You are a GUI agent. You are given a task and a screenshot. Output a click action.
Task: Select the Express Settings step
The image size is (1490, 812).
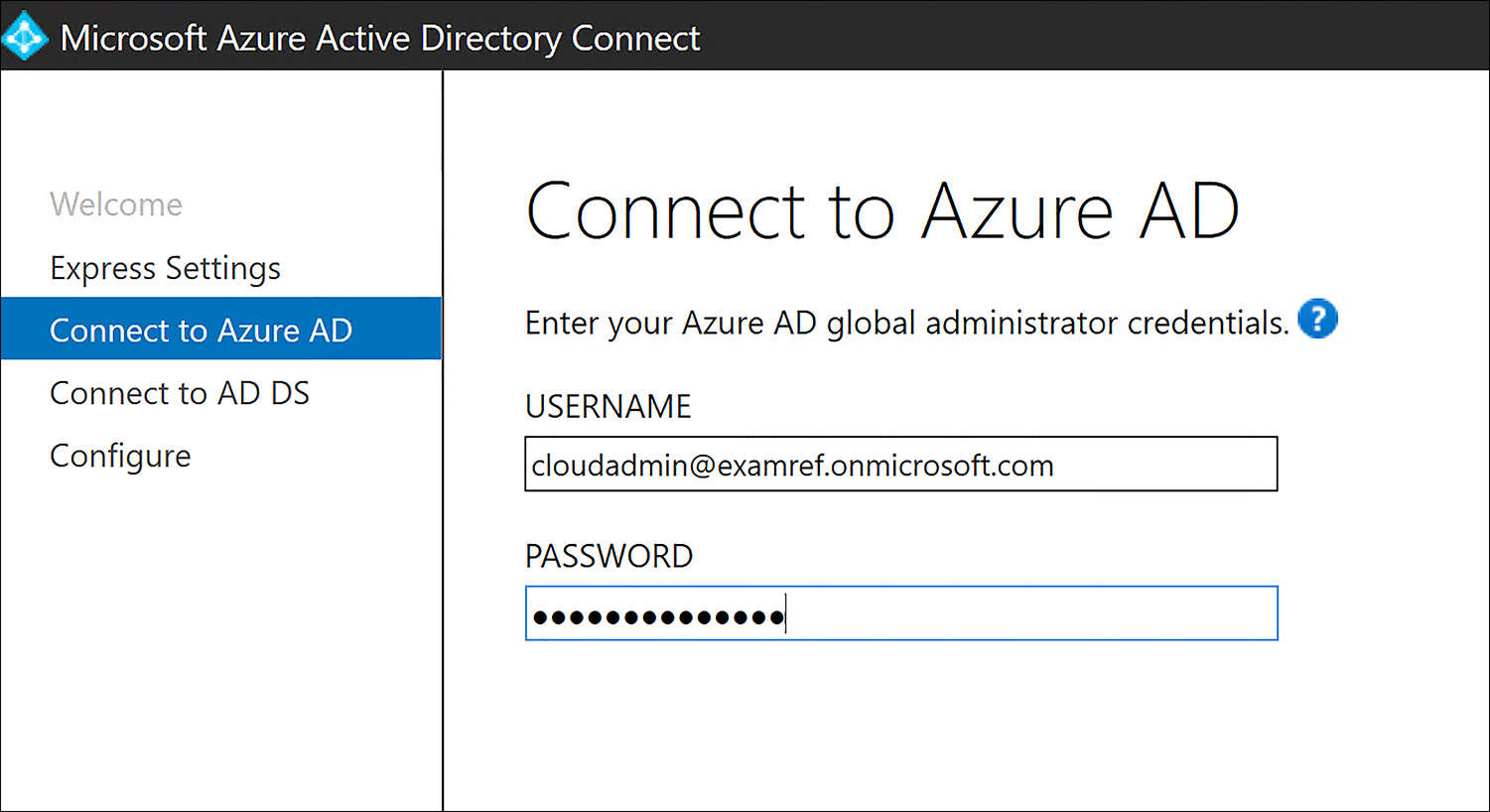pos(165,268)
